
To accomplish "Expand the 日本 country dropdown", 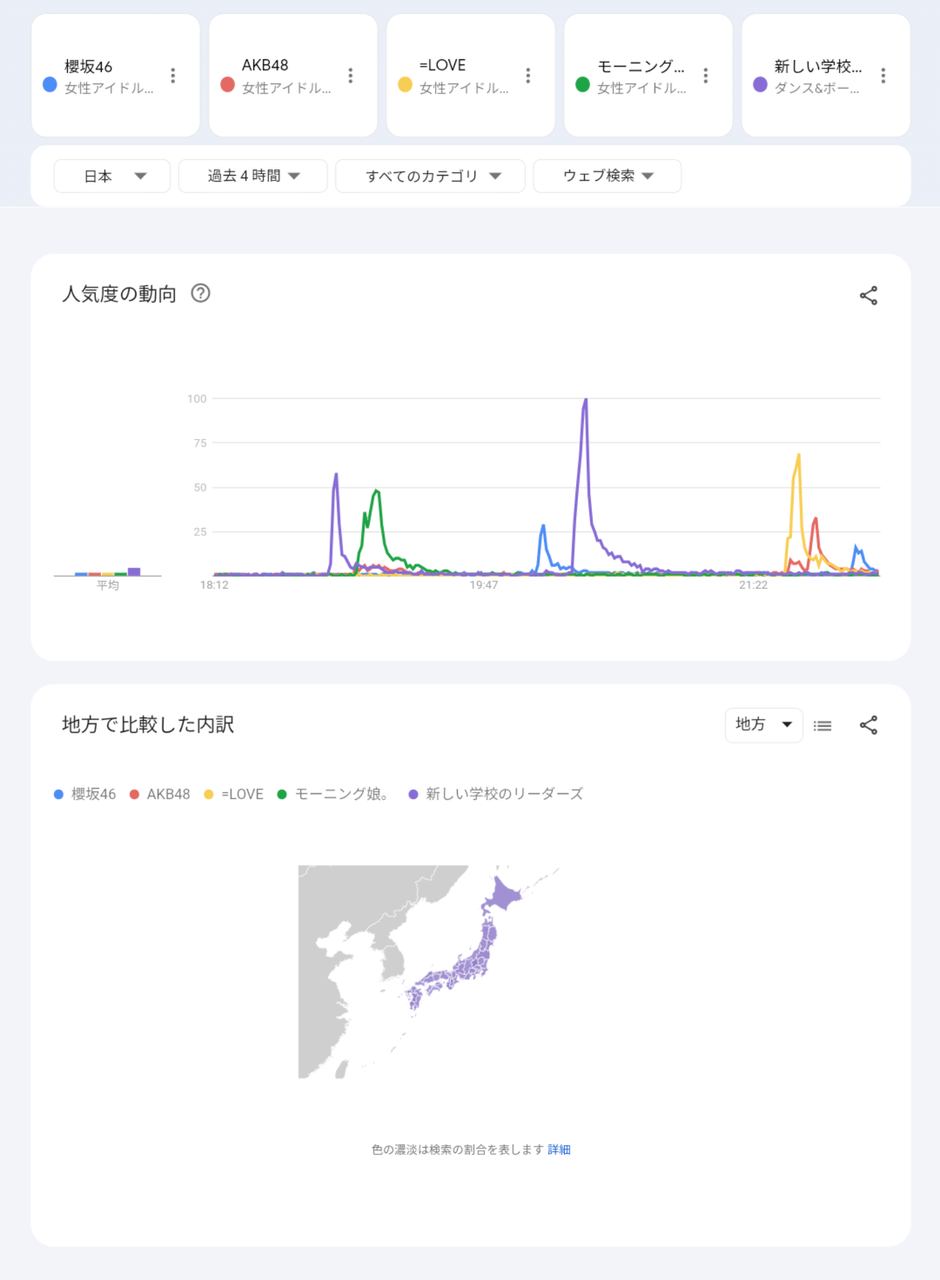I will pos(112,176).
